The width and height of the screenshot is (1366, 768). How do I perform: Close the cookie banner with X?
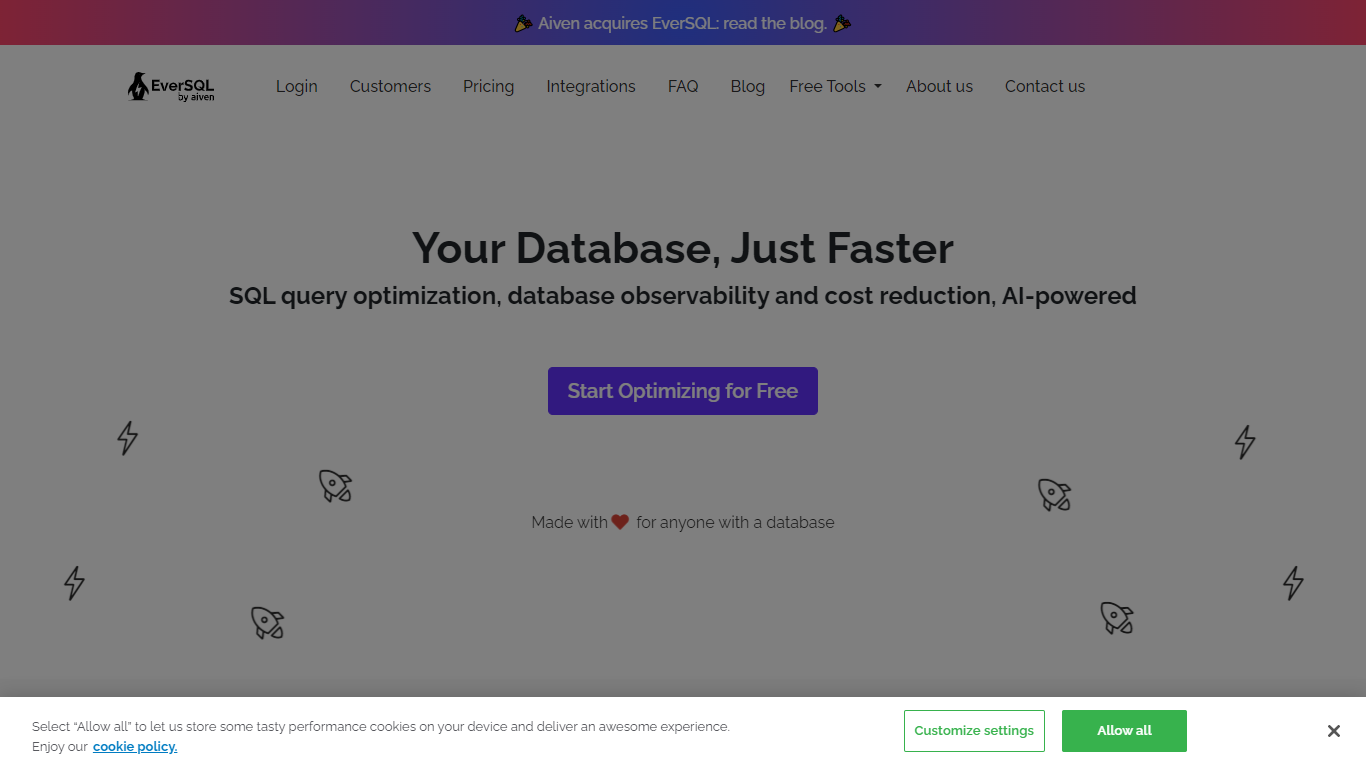[1333, 731]
